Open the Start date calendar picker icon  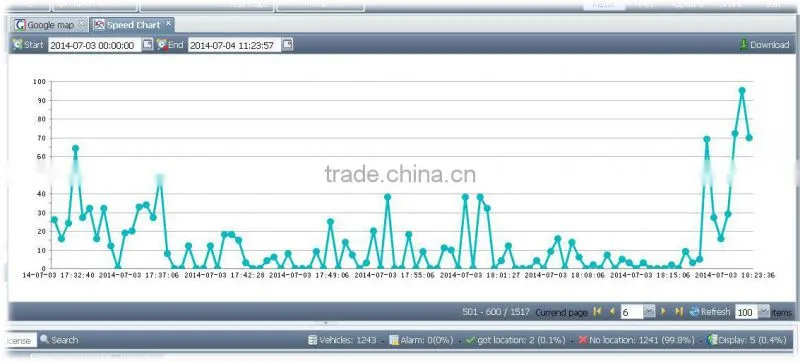tap(147, 44)
